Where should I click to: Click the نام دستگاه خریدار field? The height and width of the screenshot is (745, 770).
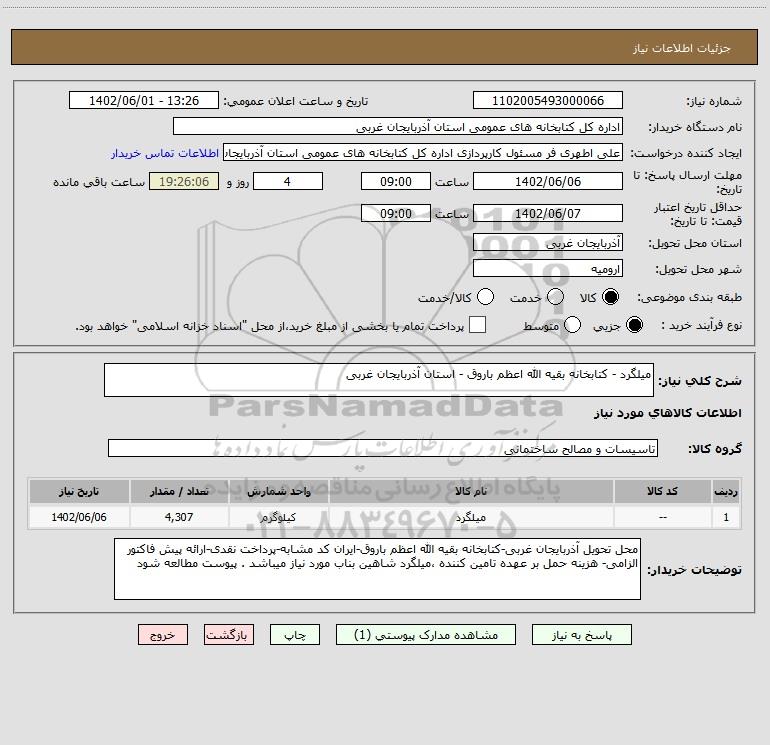click(x=398, y=126)
